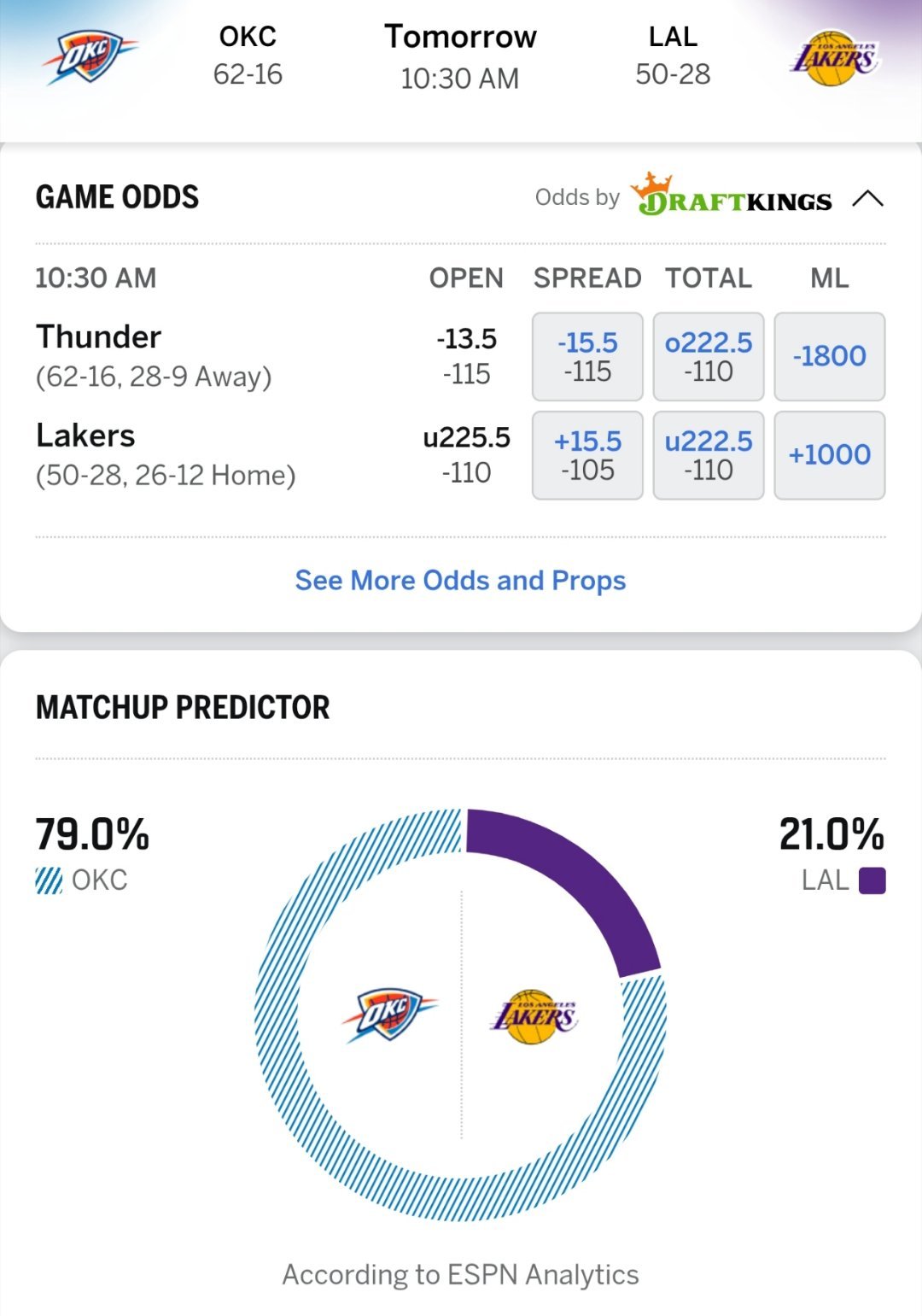Open See More Odds and Props
Viewport: 922px width, 1316px height.
tap(460, 581)
